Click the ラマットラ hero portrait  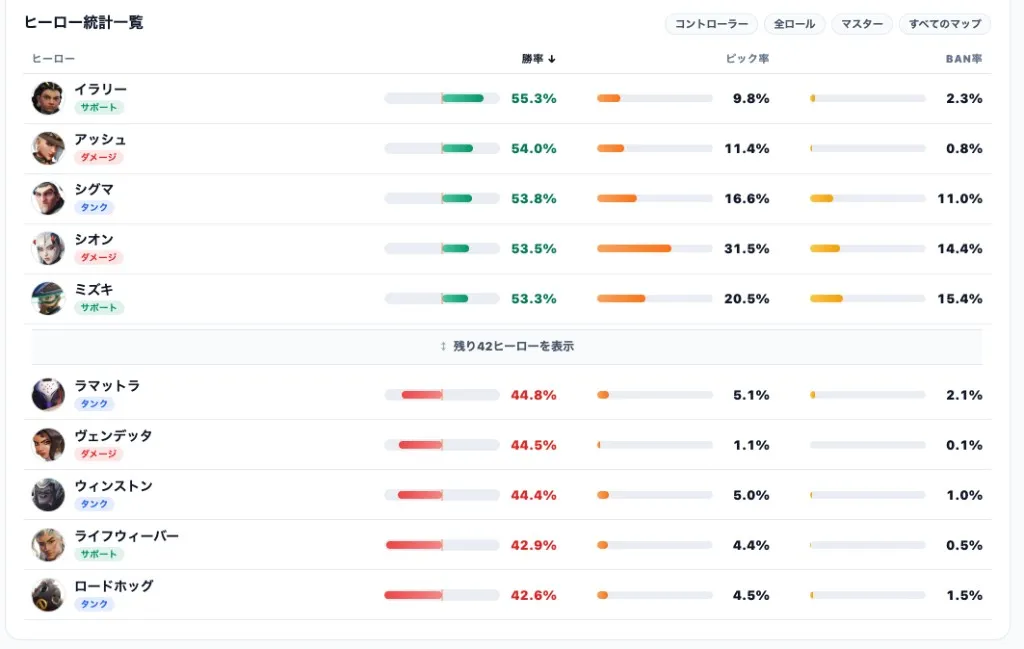pyautogui.click(x=48, y=395)
